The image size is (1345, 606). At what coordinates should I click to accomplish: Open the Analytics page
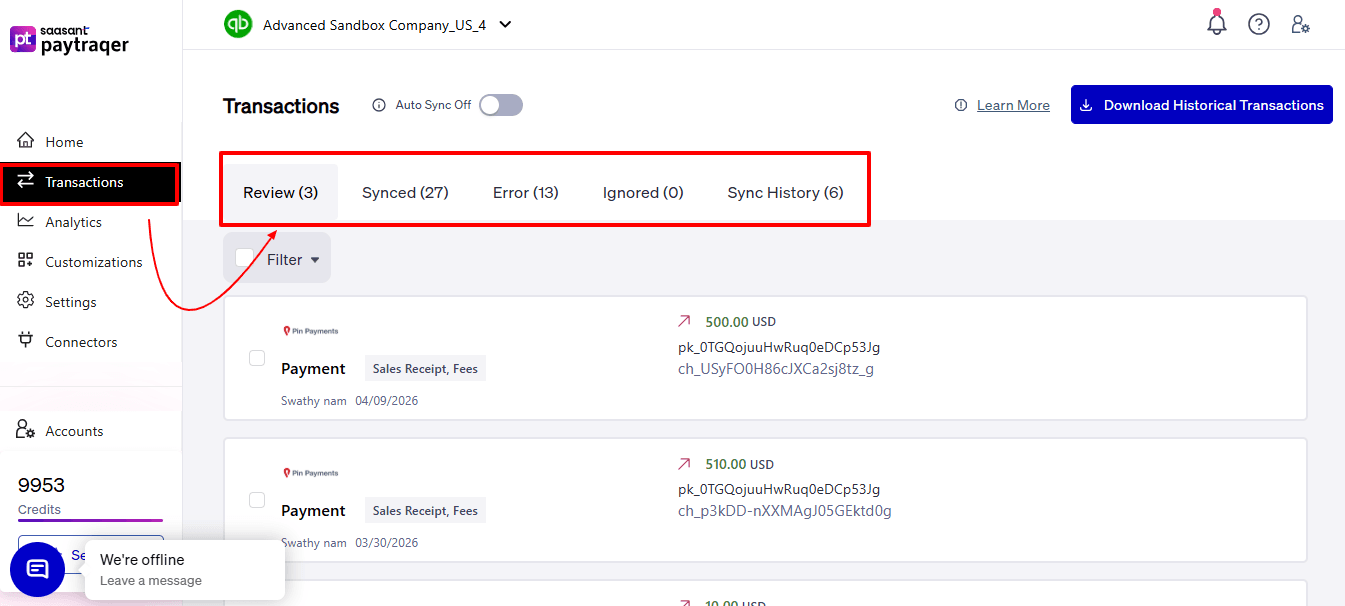click(75, 221)
